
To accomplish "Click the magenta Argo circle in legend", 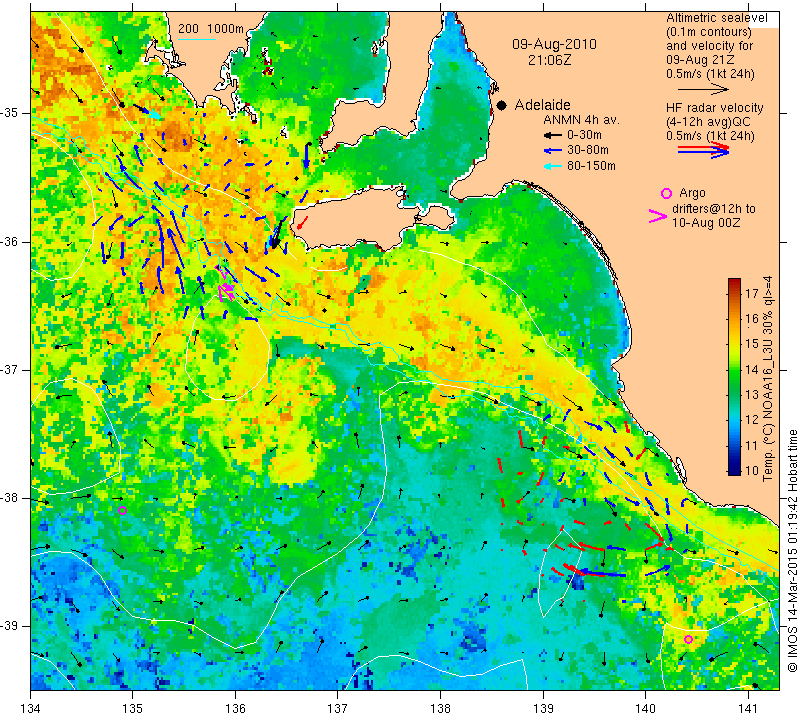I will (x=666, y=193).
